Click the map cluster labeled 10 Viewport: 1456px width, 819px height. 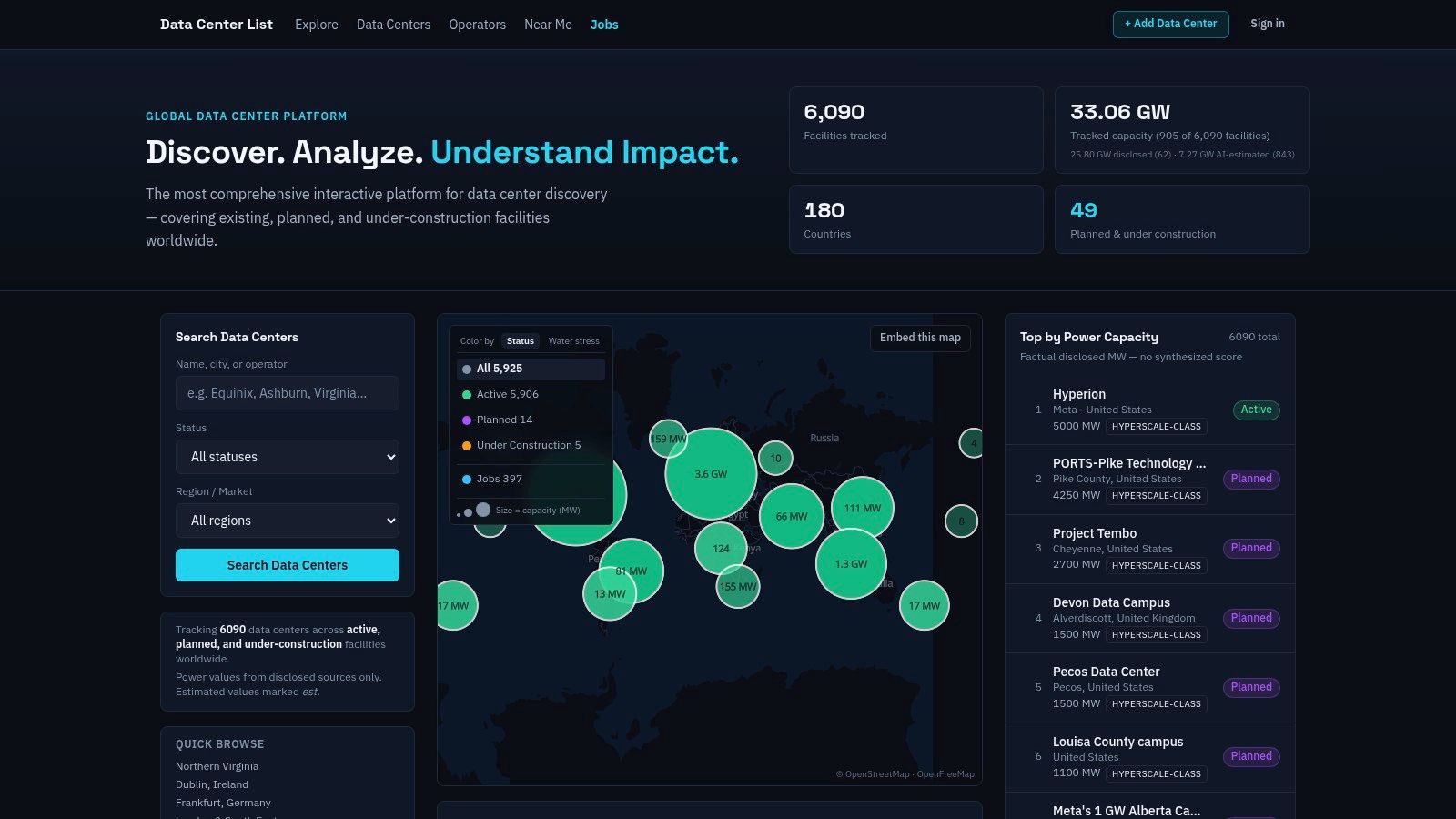pyautogui.click(x=775, y=458)
